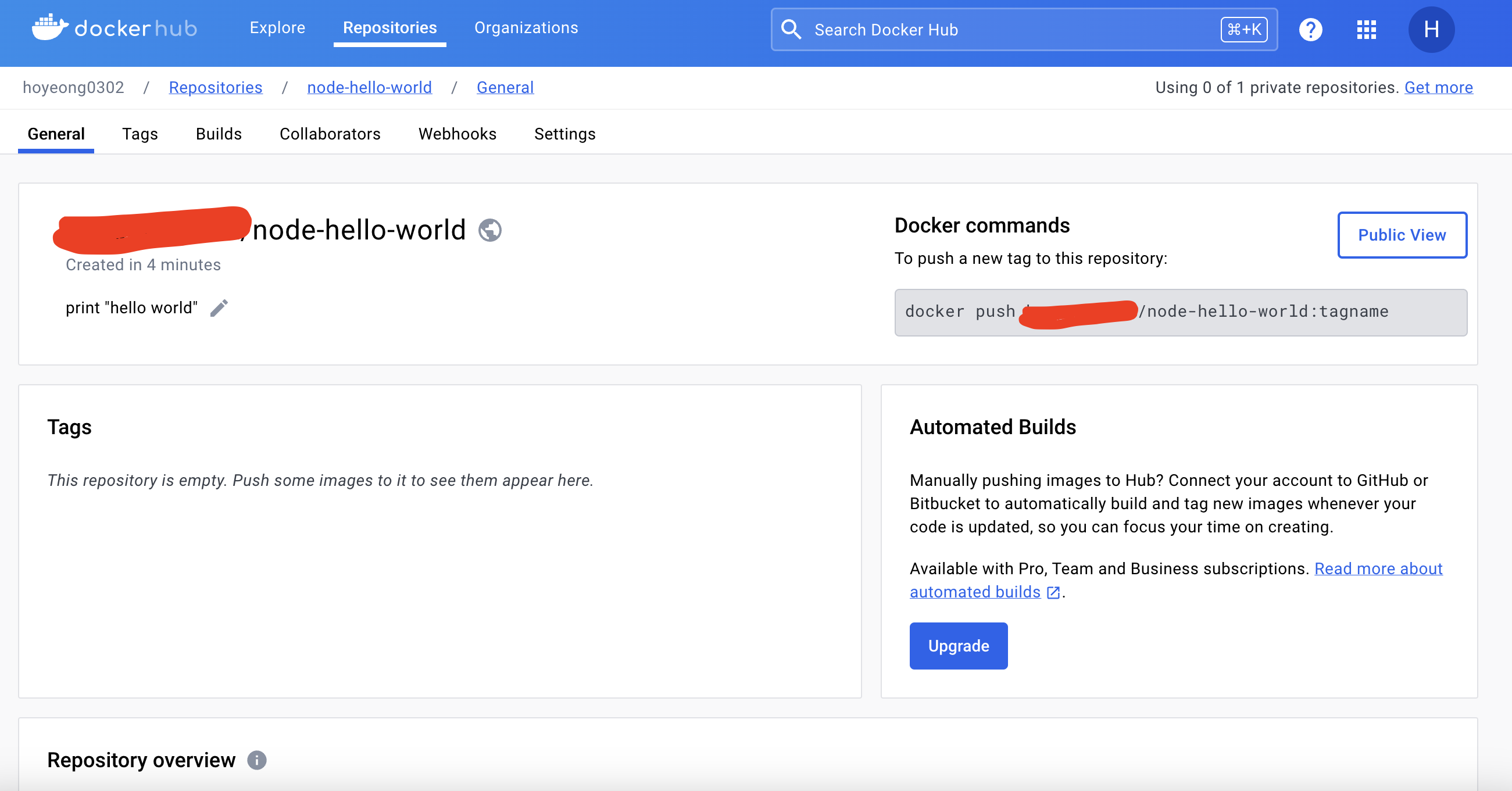The image size is (1512, 791).
Task: Select the Collaborators tab
Action: coord(330,134)
